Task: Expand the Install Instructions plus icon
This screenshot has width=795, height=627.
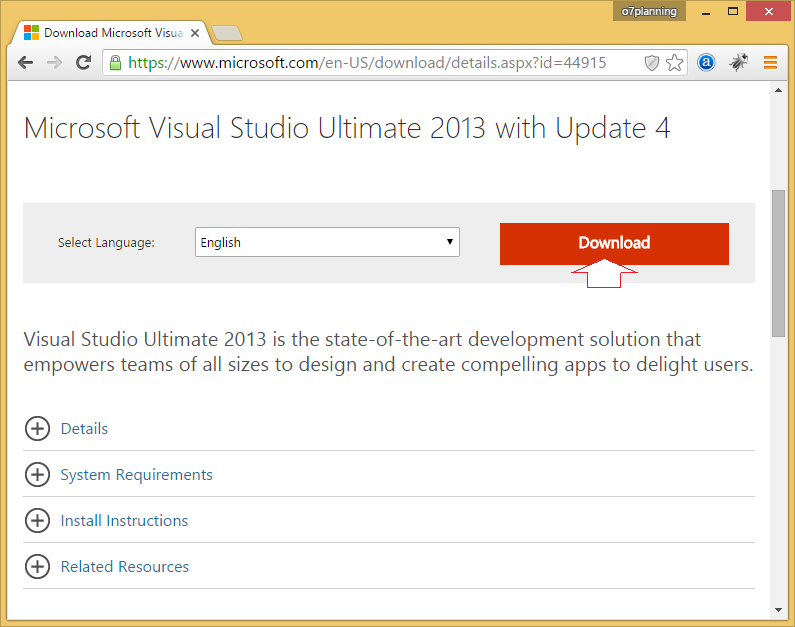Action: point(38,521)
